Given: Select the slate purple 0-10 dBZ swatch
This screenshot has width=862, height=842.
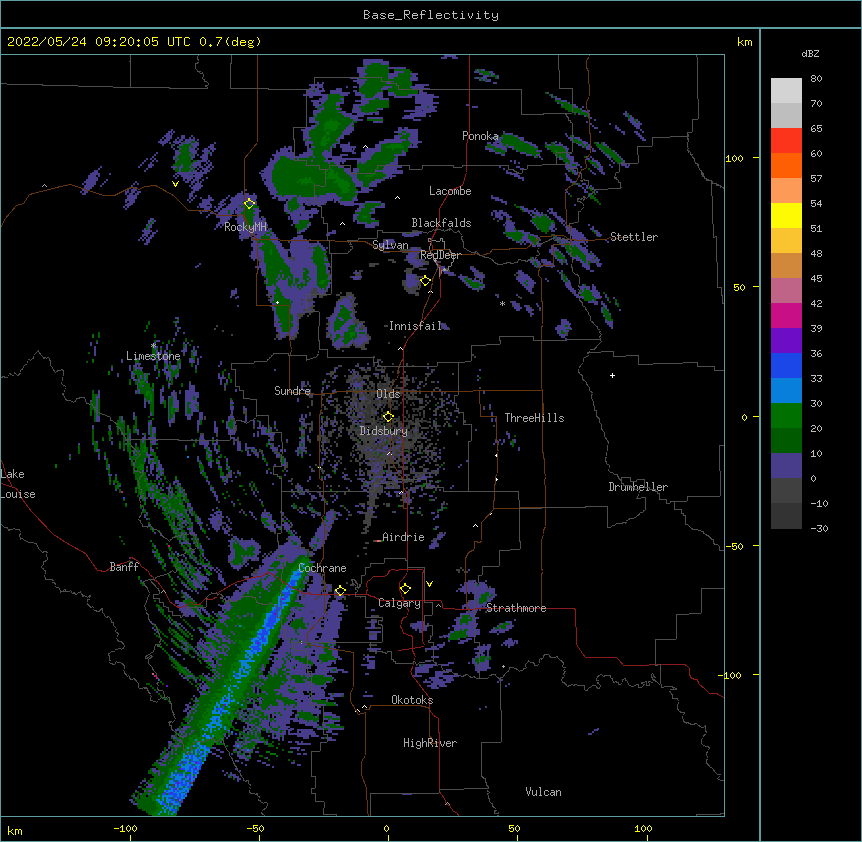Looking at the screenshot, I should (x=786, y=466).
